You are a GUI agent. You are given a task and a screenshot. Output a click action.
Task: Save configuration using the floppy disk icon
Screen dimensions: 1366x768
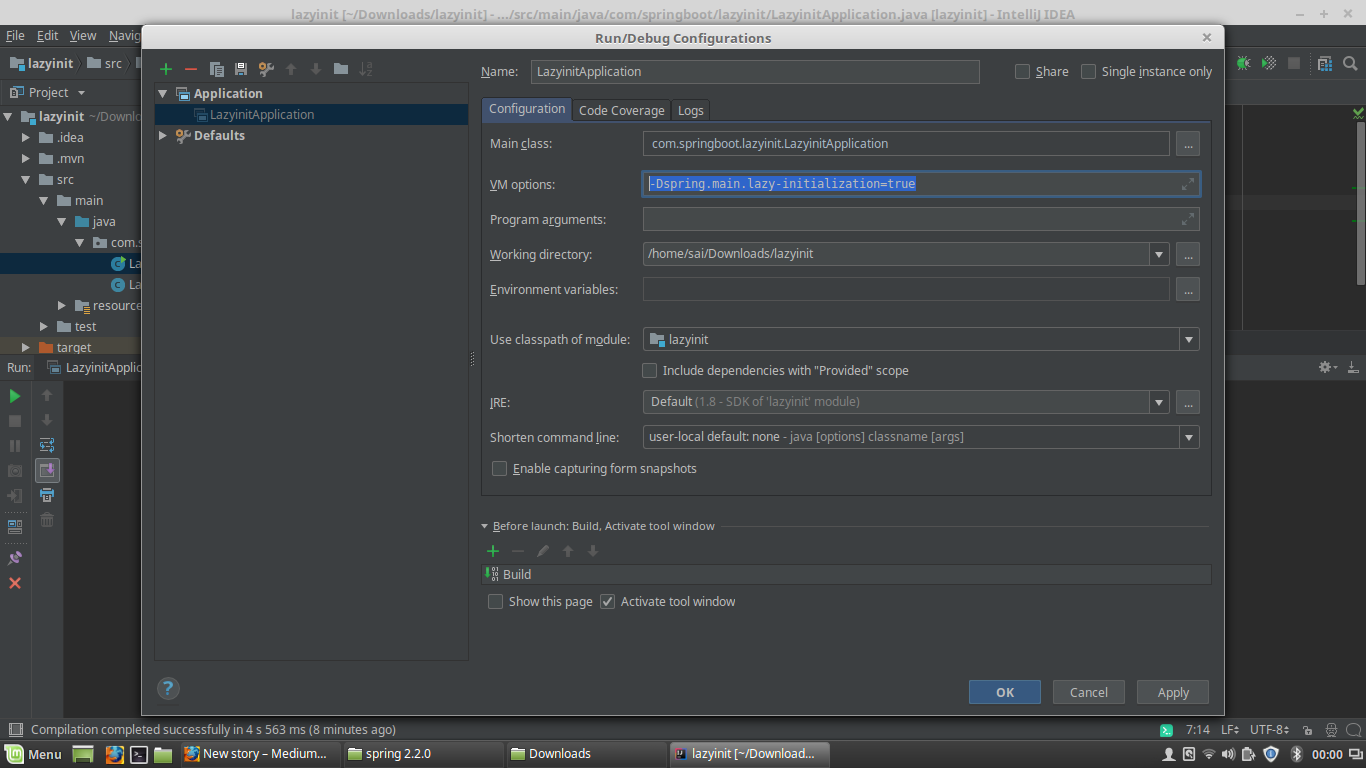pyautogui.click(x=241, y=69)
